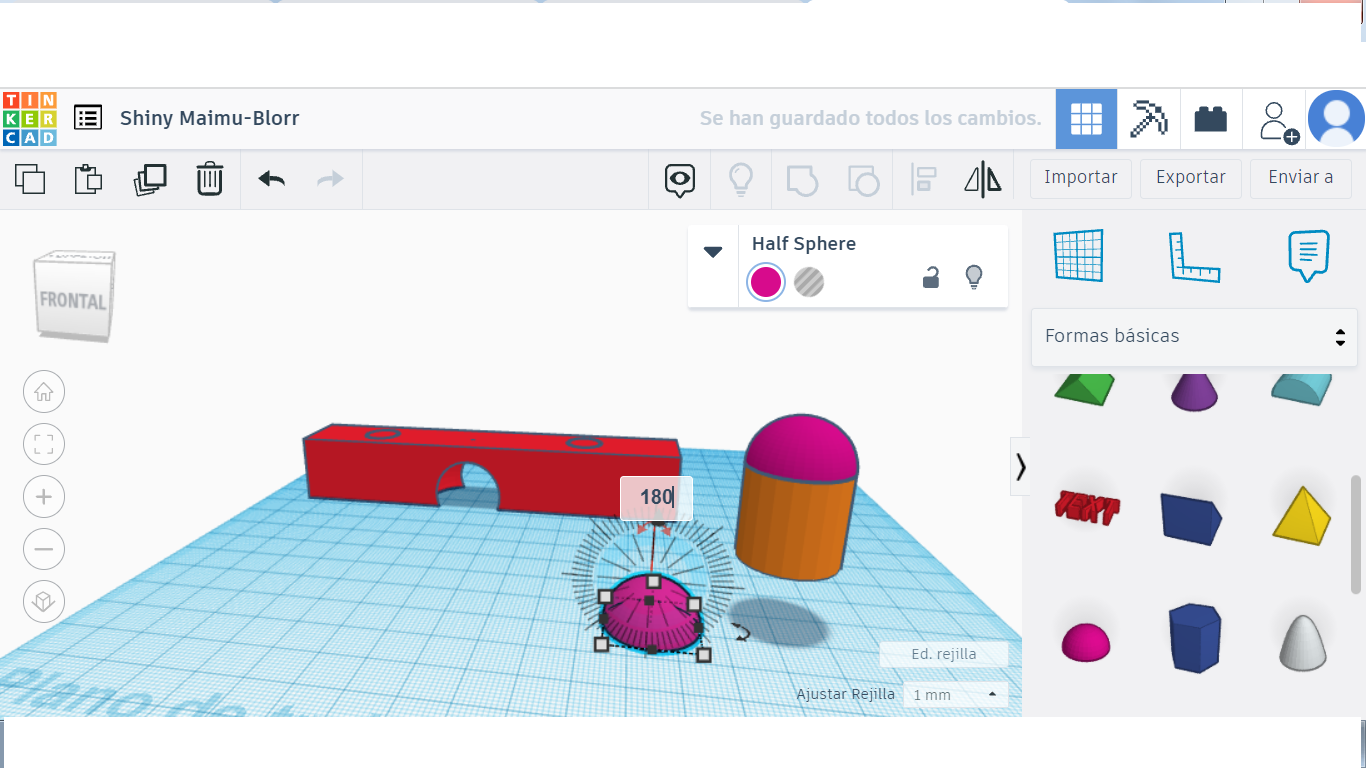Open the user profile avatar

click(1336, 119)
